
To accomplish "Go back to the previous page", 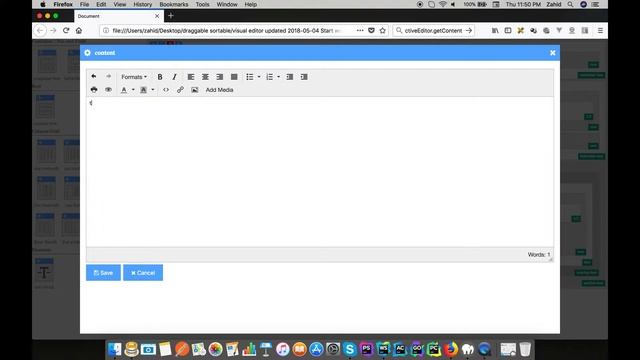I will [40, 30].
